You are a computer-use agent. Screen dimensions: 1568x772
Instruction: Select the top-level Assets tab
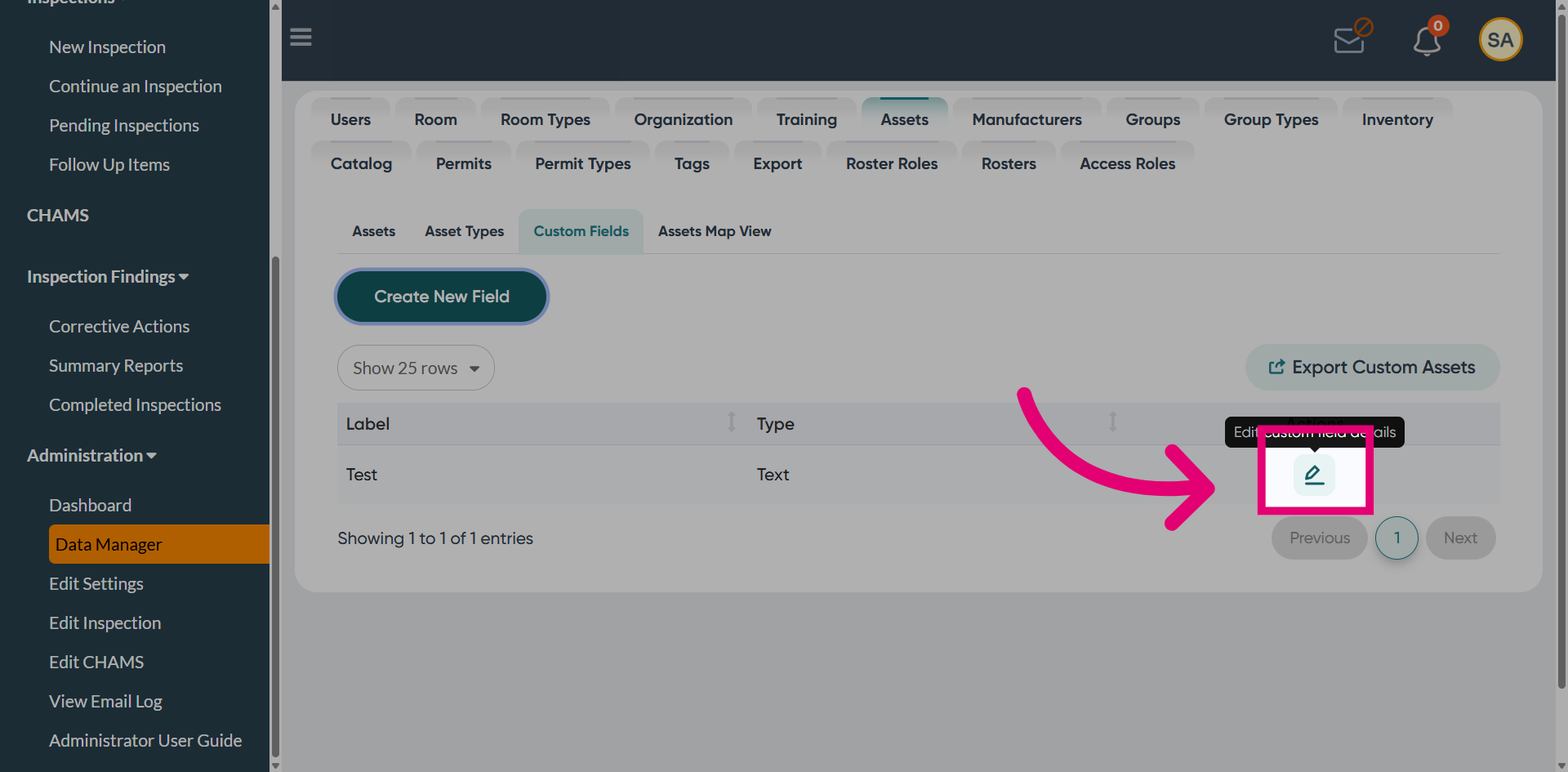[x=904, y=119]
